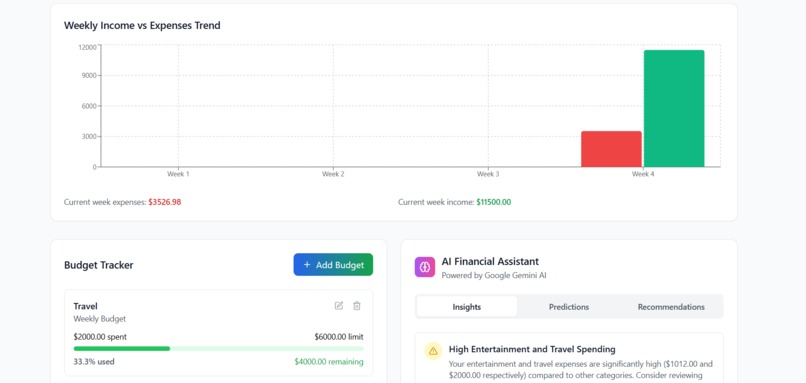Click the AI Financial Assistant brain icon

[425, 267]
